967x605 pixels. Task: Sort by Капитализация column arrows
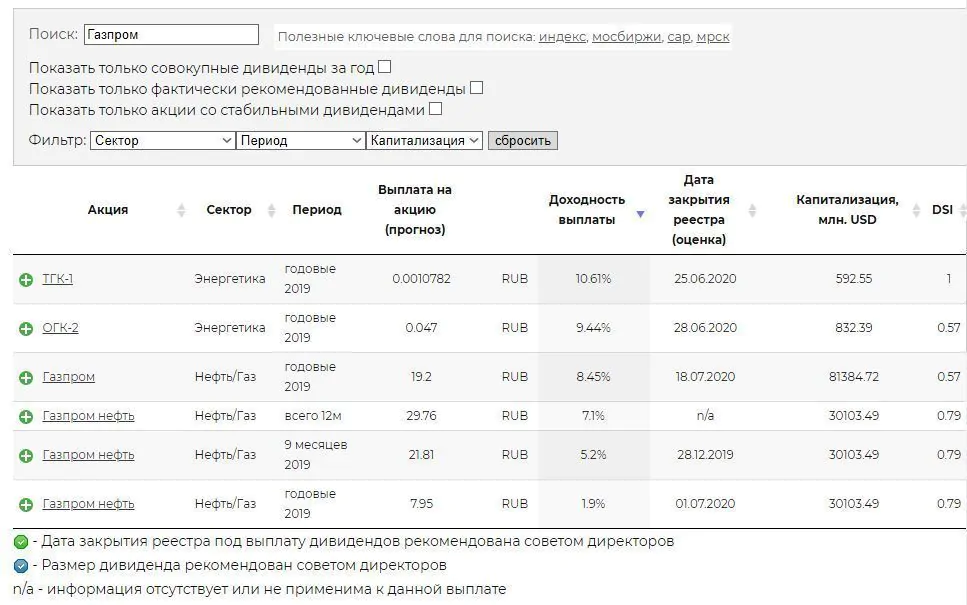coord(916,210)
